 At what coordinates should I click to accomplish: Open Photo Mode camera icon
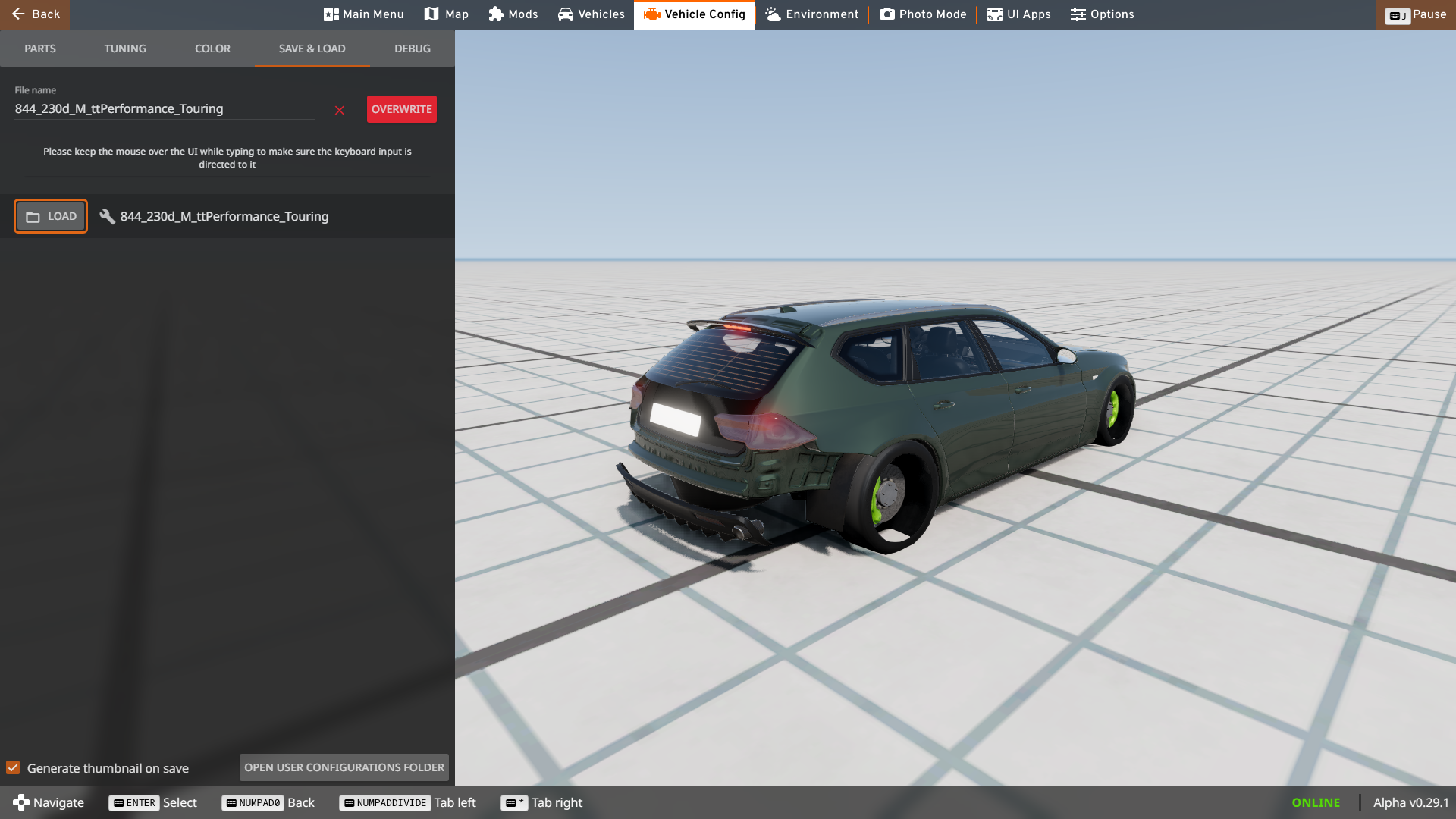click(886, 14)
